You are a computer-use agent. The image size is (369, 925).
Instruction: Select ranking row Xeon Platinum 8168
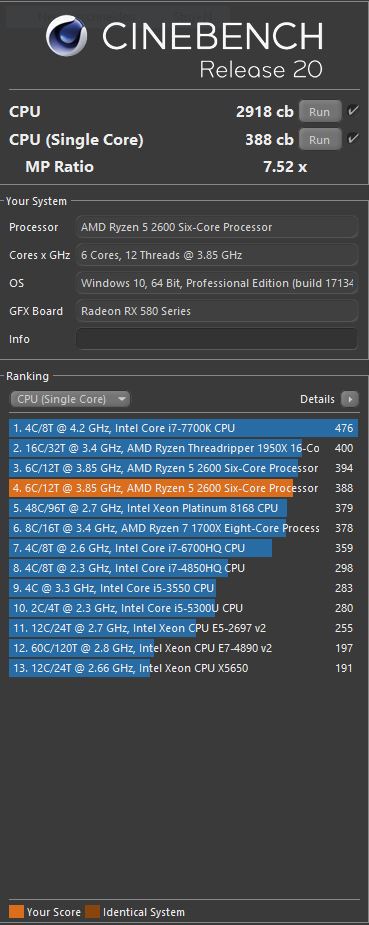[x=183, y=509]
